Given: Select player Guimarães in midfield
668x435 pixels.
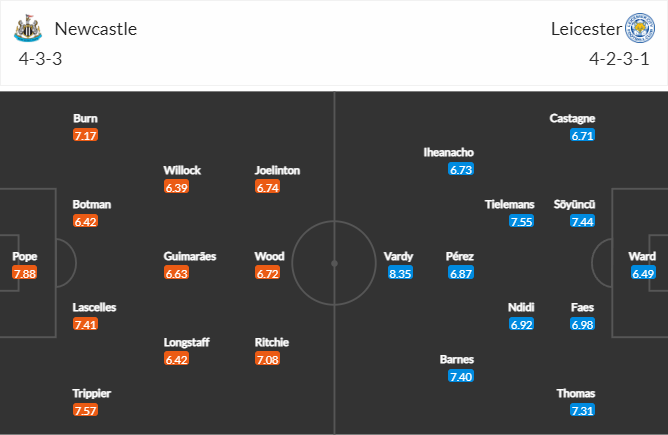Looking at the screenshot, I should (x=190, y=256).
